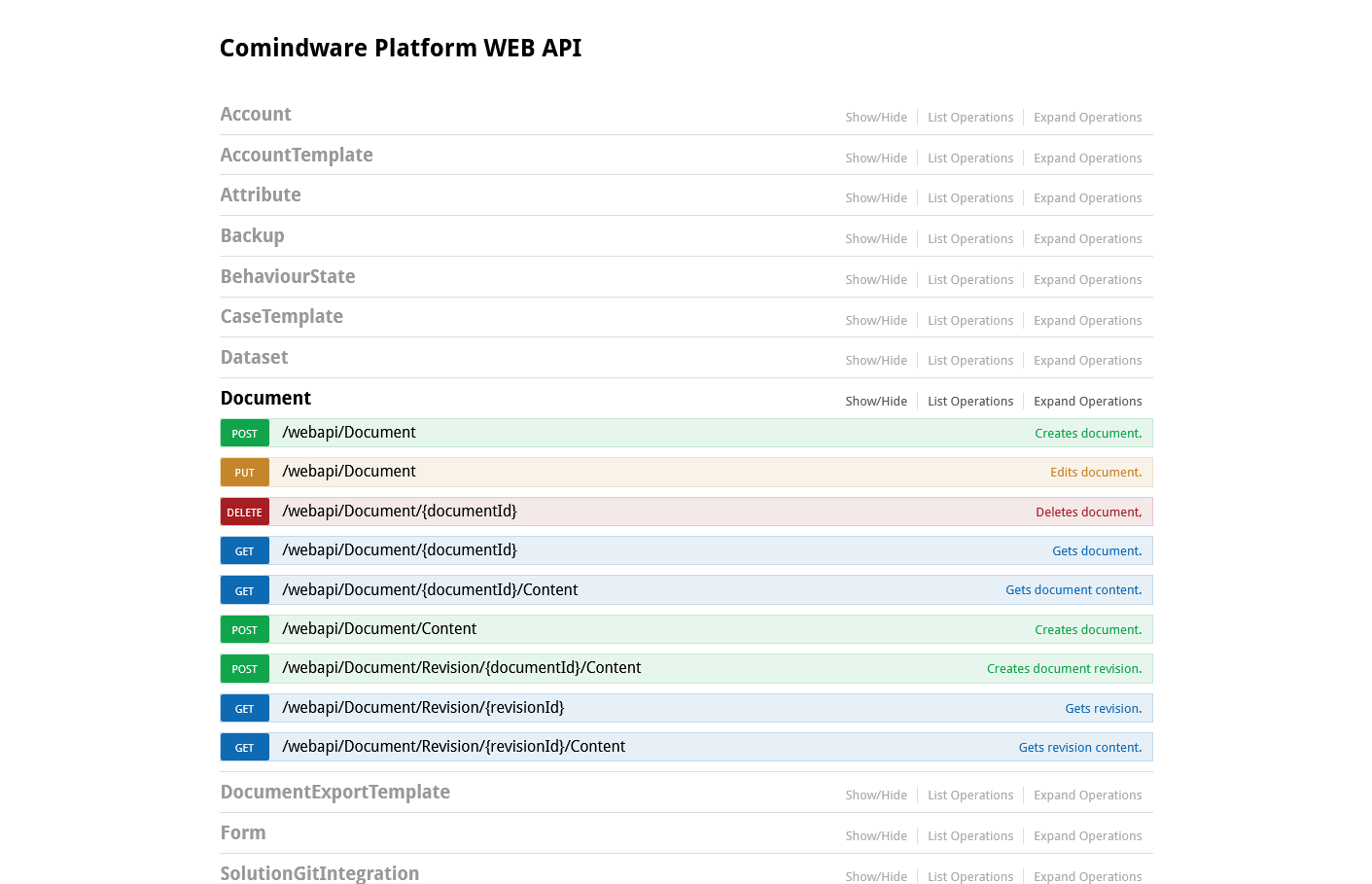
Task: Click 'Deletes document.' description
Action: [x=1089, y=513]
